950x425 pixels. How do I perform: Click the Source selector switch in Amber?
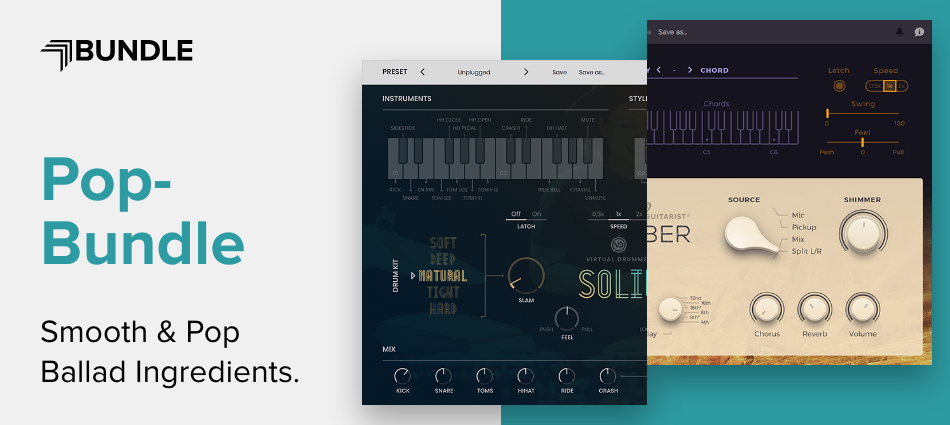click(751, 235)
